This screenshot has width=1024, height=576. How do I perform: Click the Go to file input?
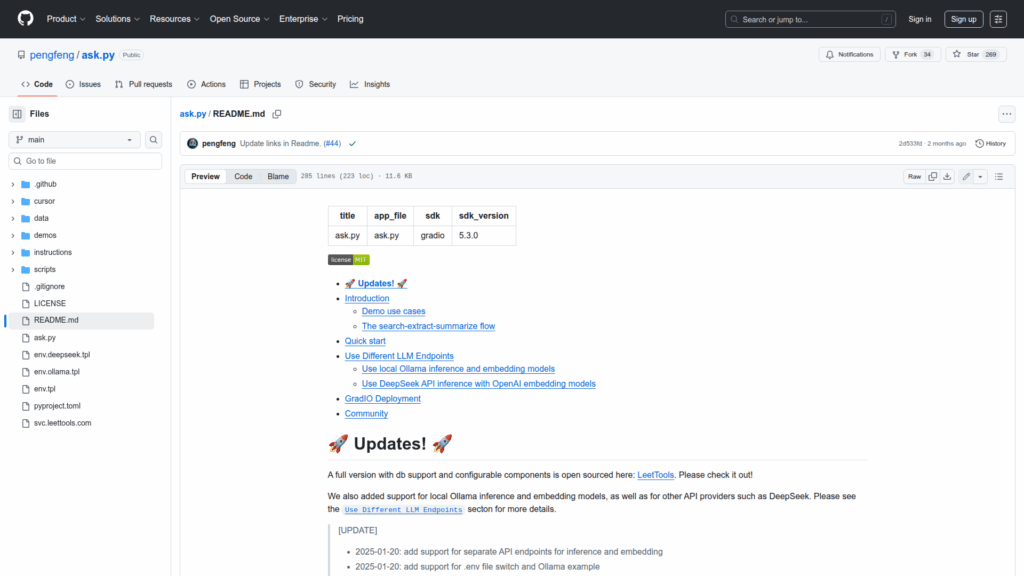[x=85, y=161]
